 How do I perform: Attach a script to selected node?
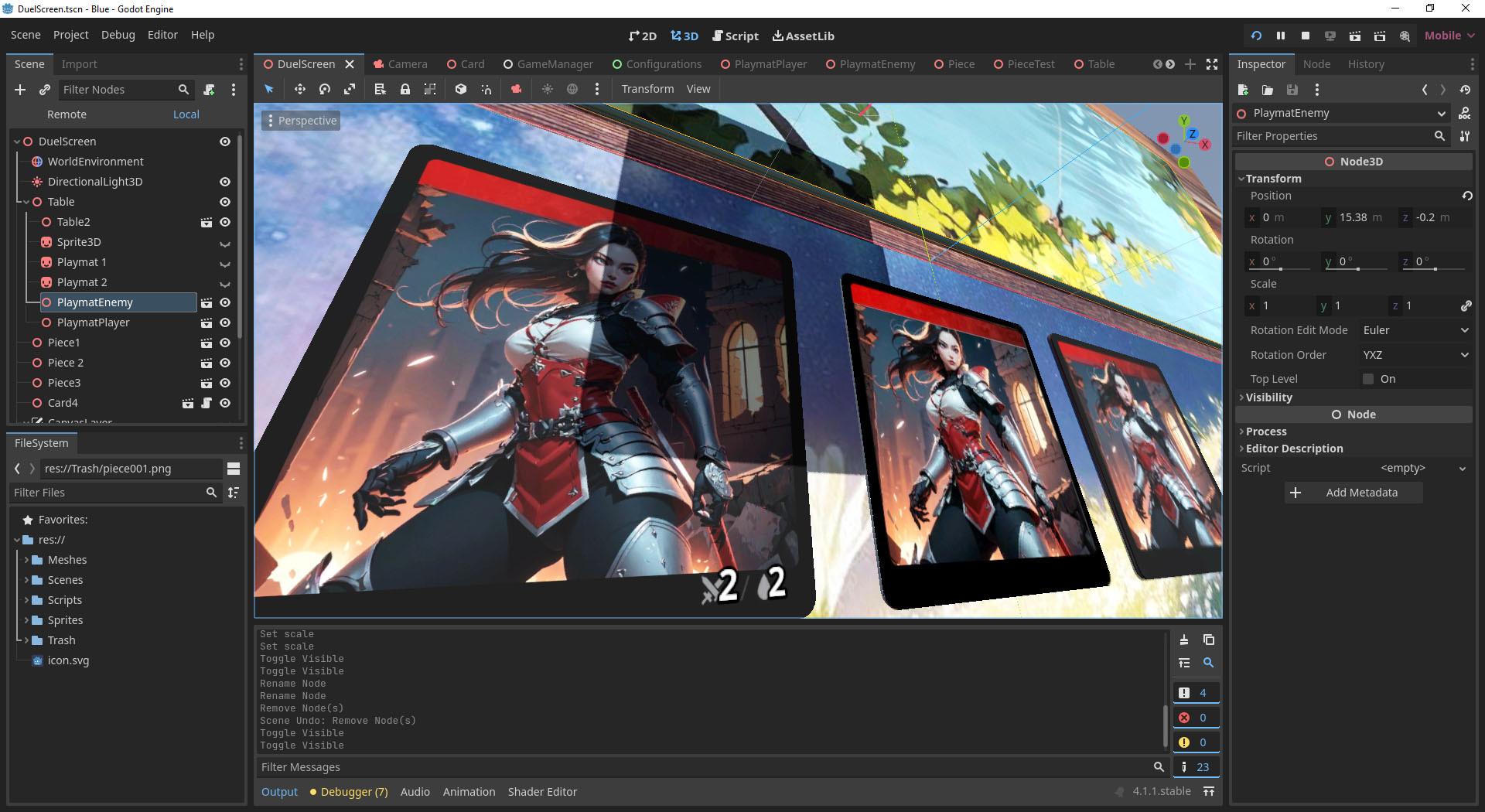click(x=209, y=90)
